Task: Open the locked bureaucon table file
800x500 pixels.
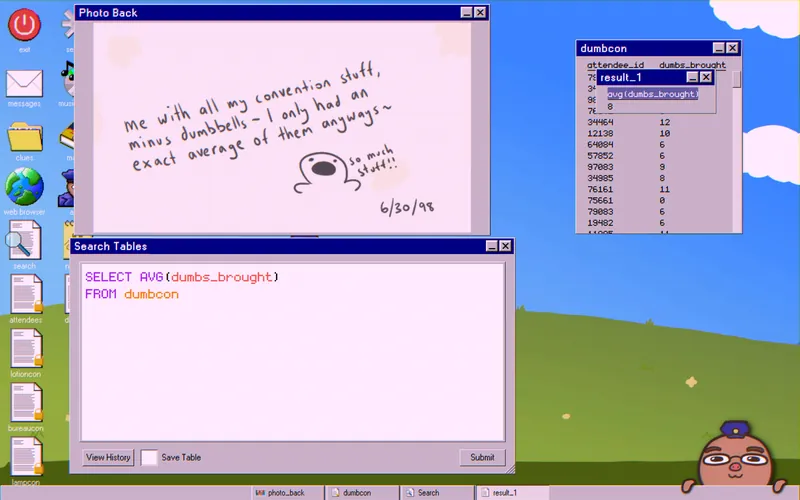Action: [x=27, y=403]
